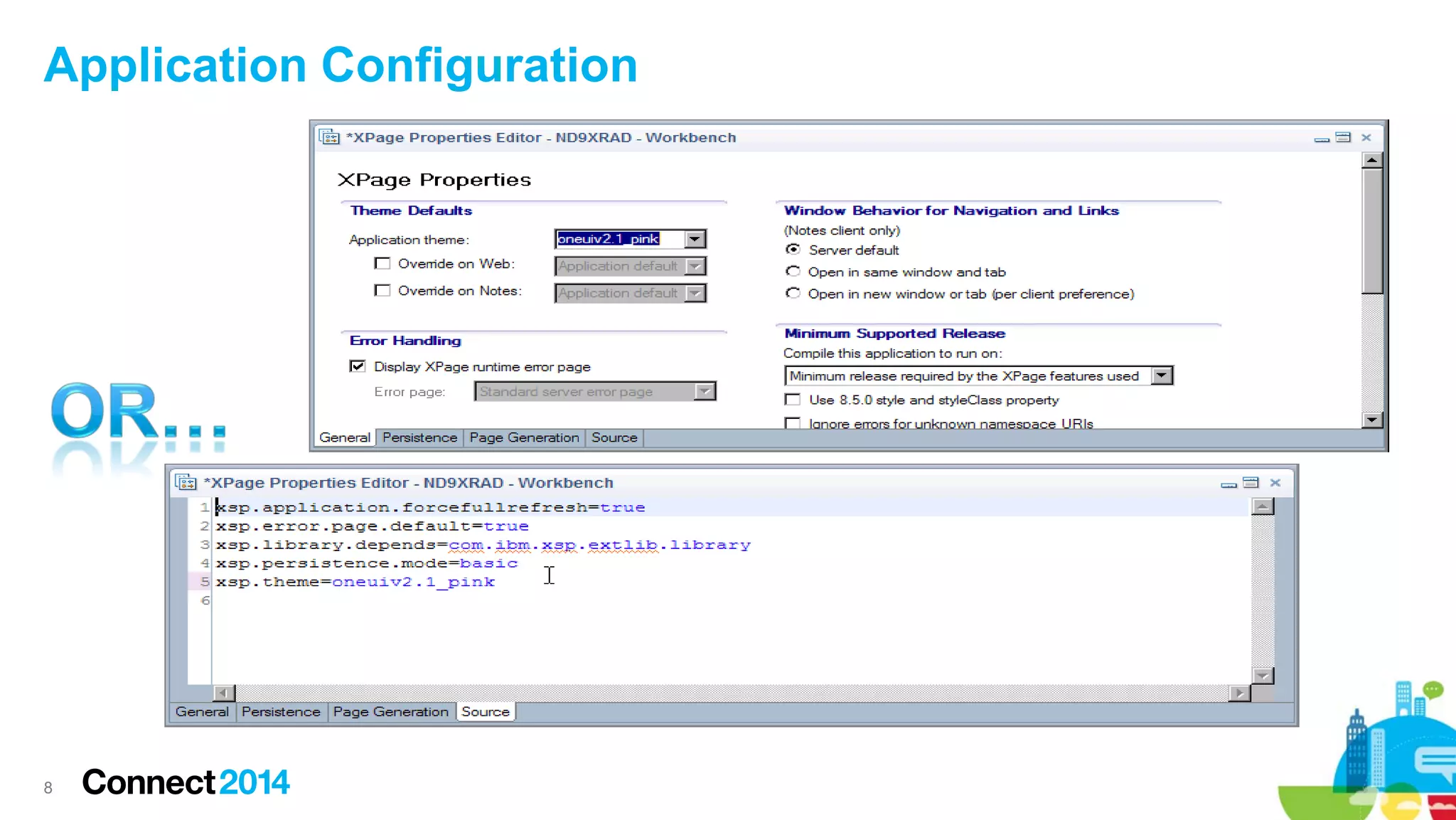The width and height of the screenshot is (1456, 820).
Task: Select Source tab in lower window
Action: 486,712
